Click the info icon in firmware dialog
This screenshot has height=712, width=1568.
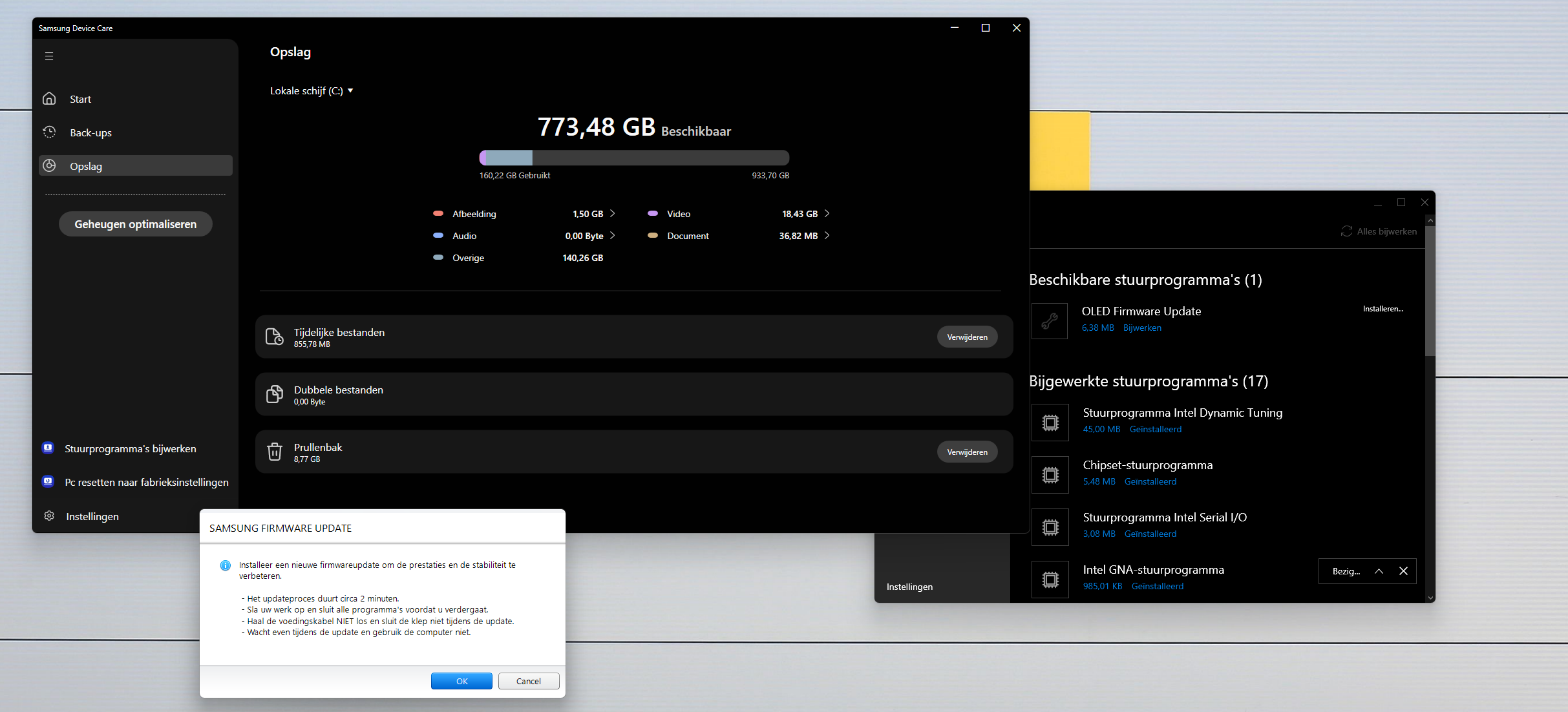226,565
